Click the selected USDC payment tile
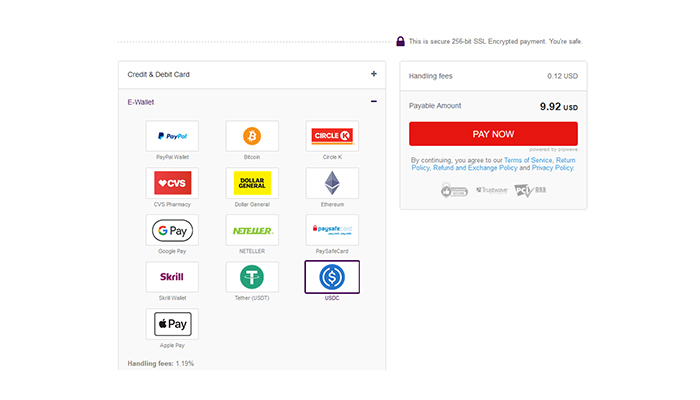This screenshot has width=700, height=400. click(x=332, y=277)
